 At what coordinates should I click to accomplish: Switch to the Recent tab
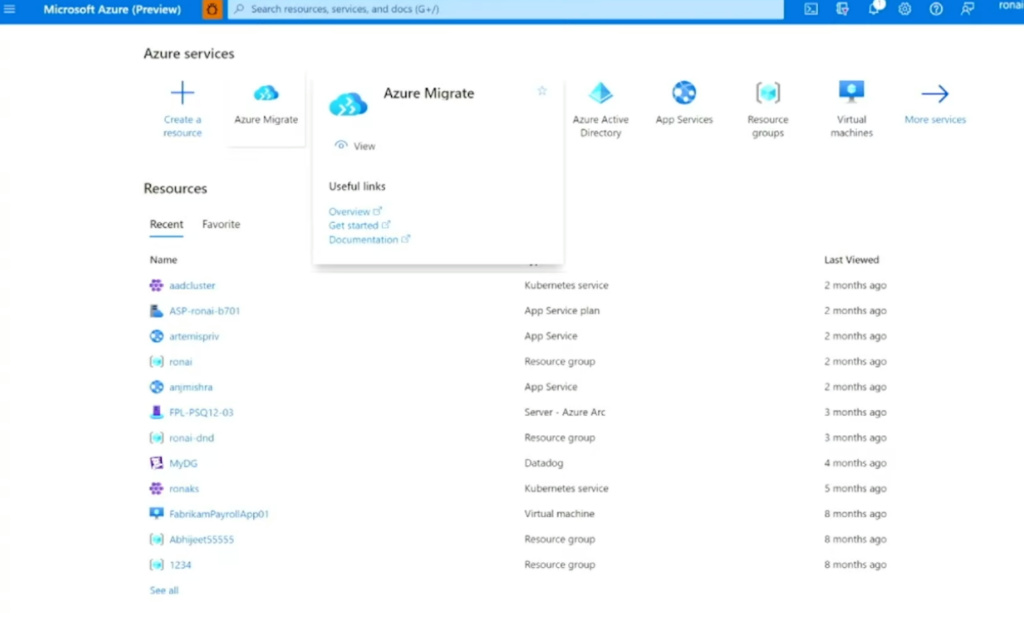[x=167, y=224]
